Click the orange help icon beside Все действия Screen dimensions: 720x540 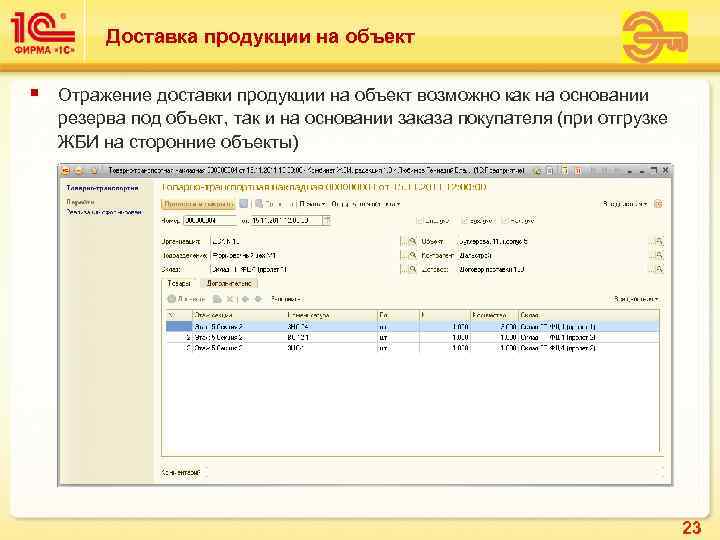coord(658,204)
